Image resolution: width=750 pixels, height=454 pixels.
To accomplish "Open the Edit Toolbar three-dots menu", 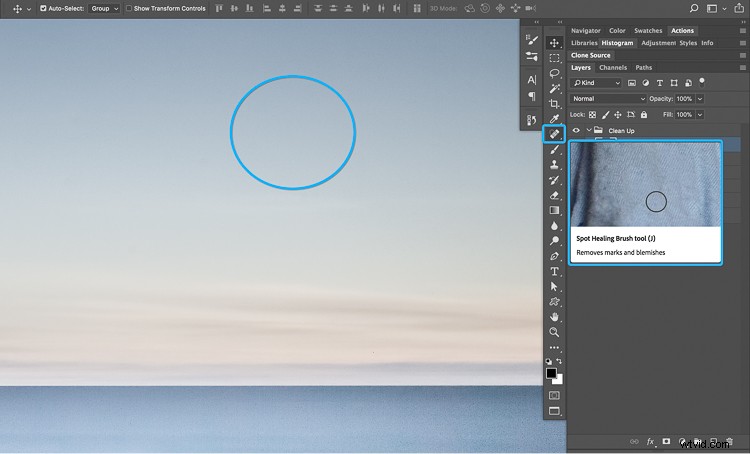I will pos(554,348).
